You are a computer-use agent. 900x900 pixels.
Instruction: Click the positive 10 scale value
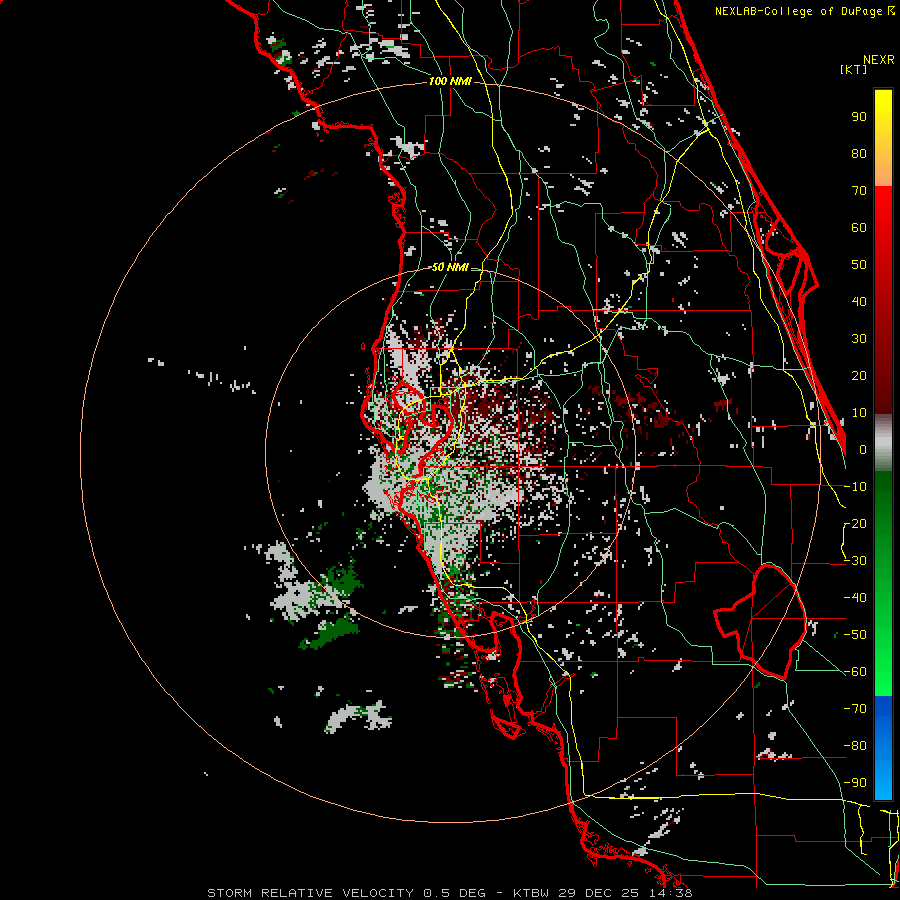[859, 413]
